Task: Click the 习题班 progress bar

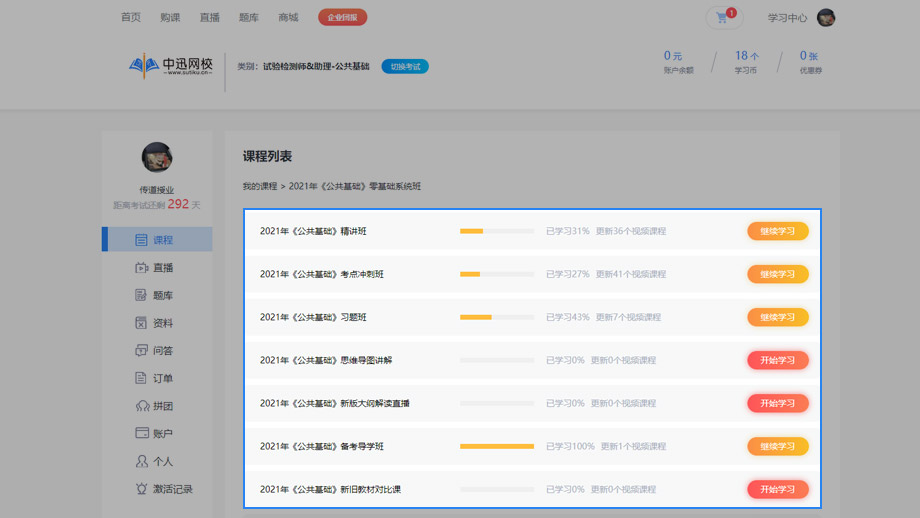Action: click(x=496, y=317)
